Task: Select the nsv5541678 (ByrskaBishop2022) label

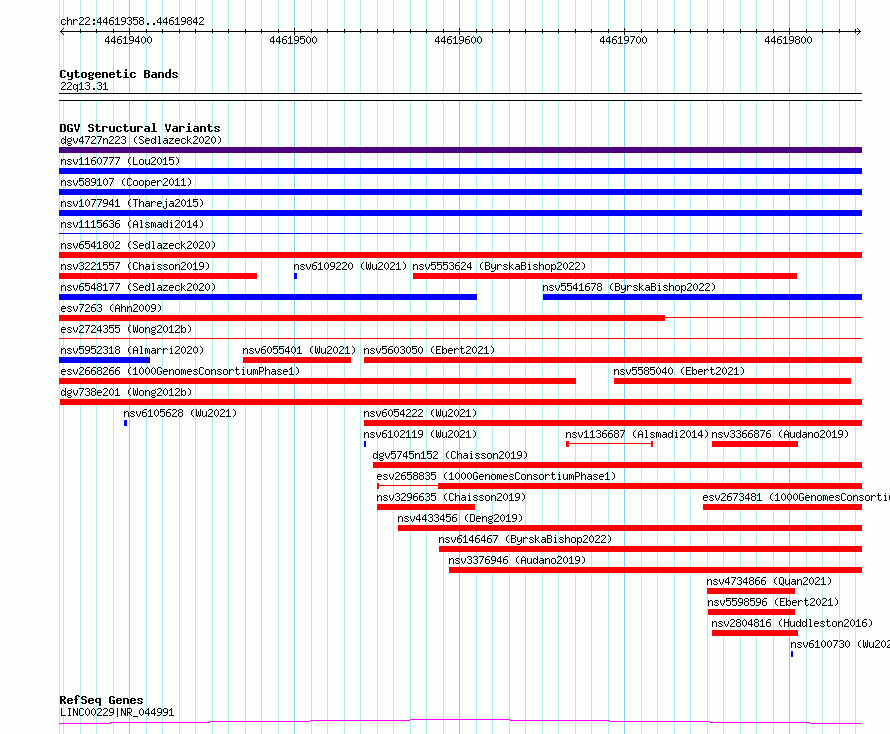Action: pos(629,287)
